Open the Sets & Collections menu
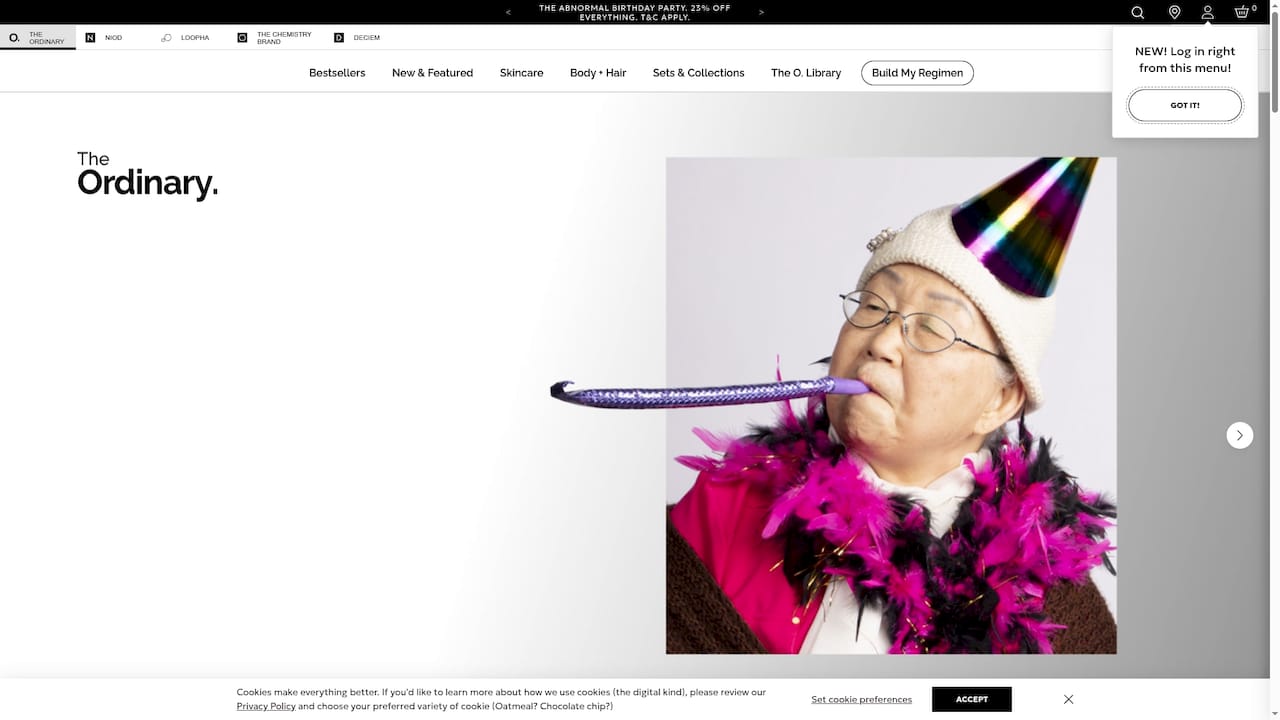The width and height of the screenshot is (1280, 720). 698,72
